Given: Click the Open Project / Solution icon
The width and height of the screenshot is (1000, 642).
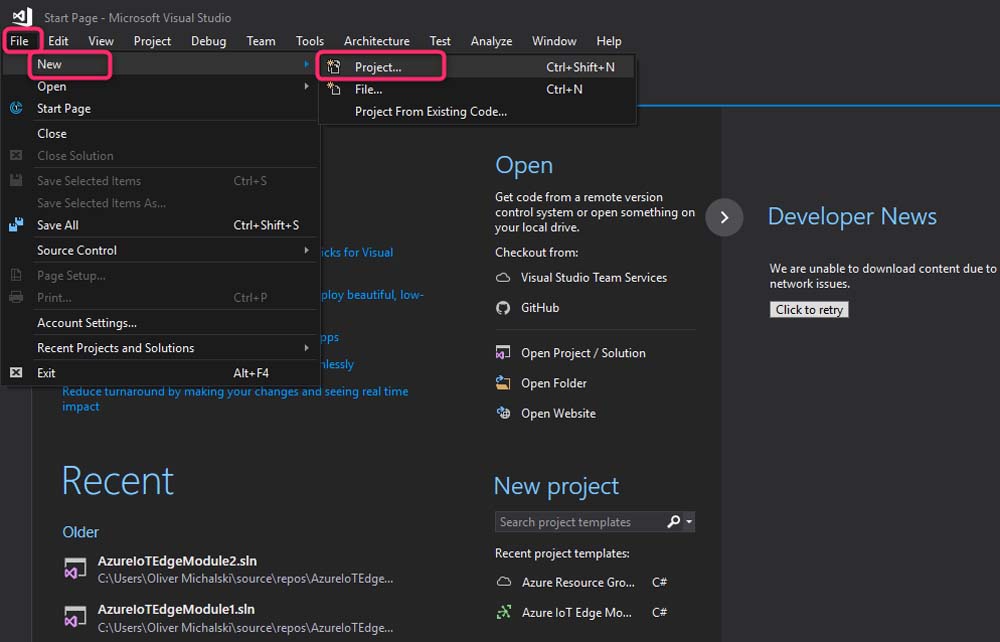Looking at the screenshot, I should [503, 353].
